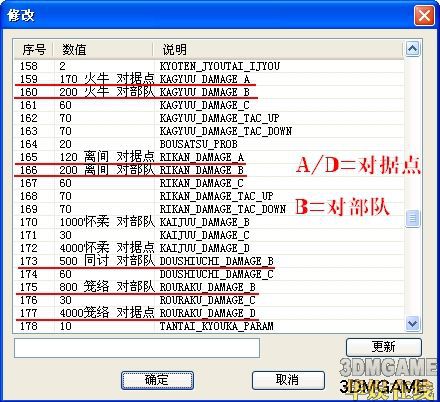The height and width of the screenshot is (402, 440).
Task: Select row 178 TANTAI_KYOUKA_PARAM
Action: (209, 326)
